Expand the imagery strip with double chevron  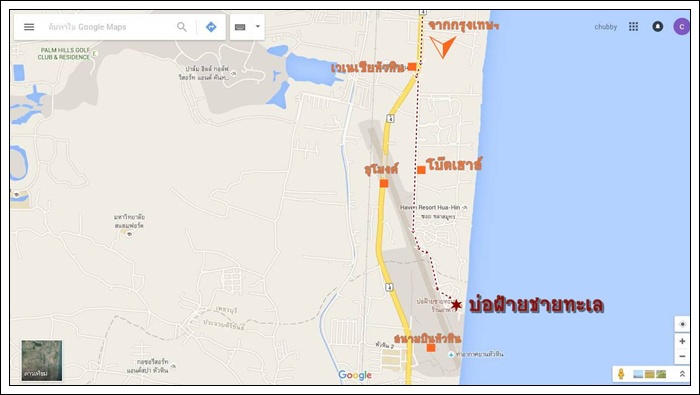click(682, 374)
